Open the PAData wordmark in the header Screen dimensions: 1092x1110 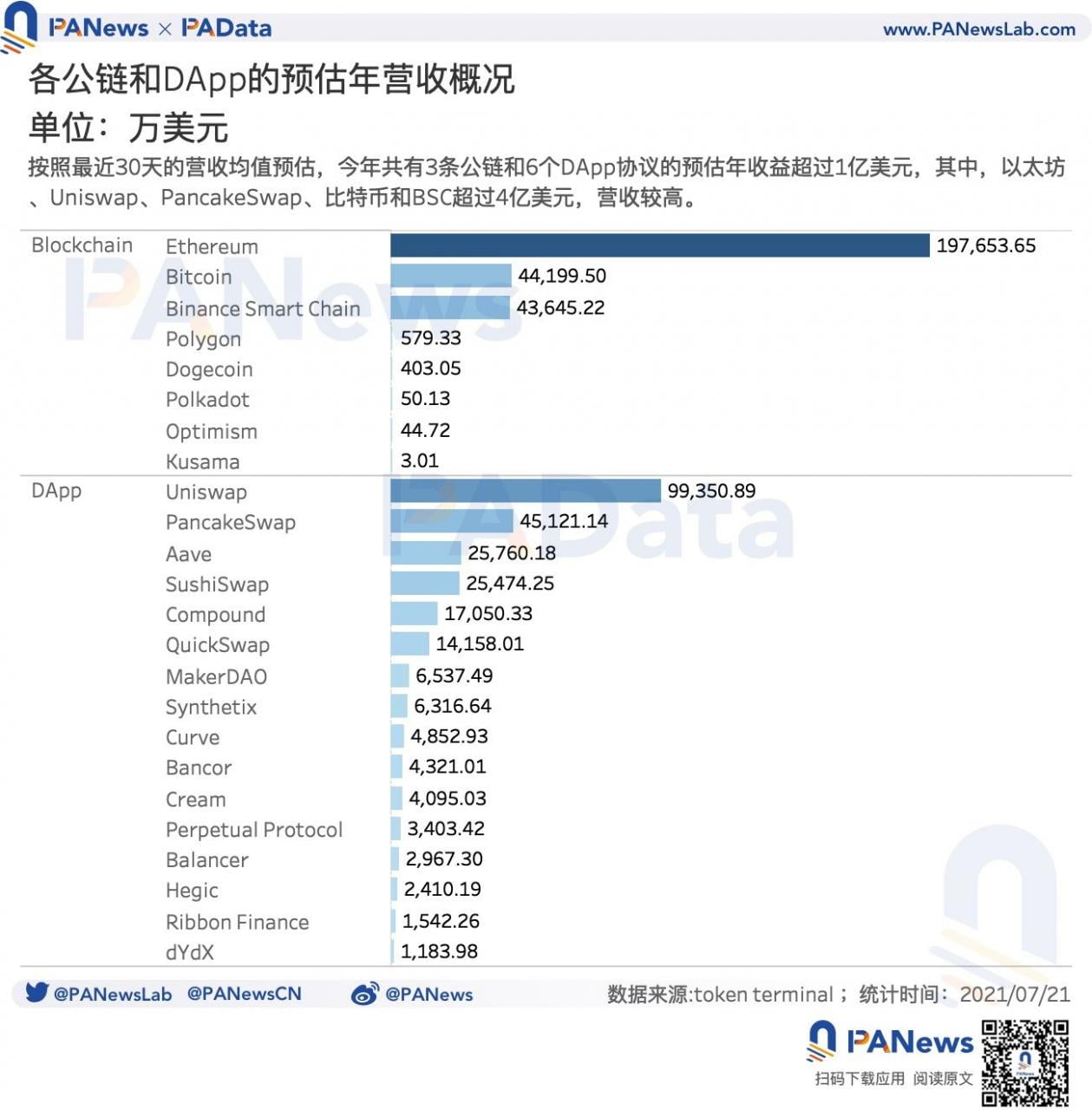pos(227,27)
